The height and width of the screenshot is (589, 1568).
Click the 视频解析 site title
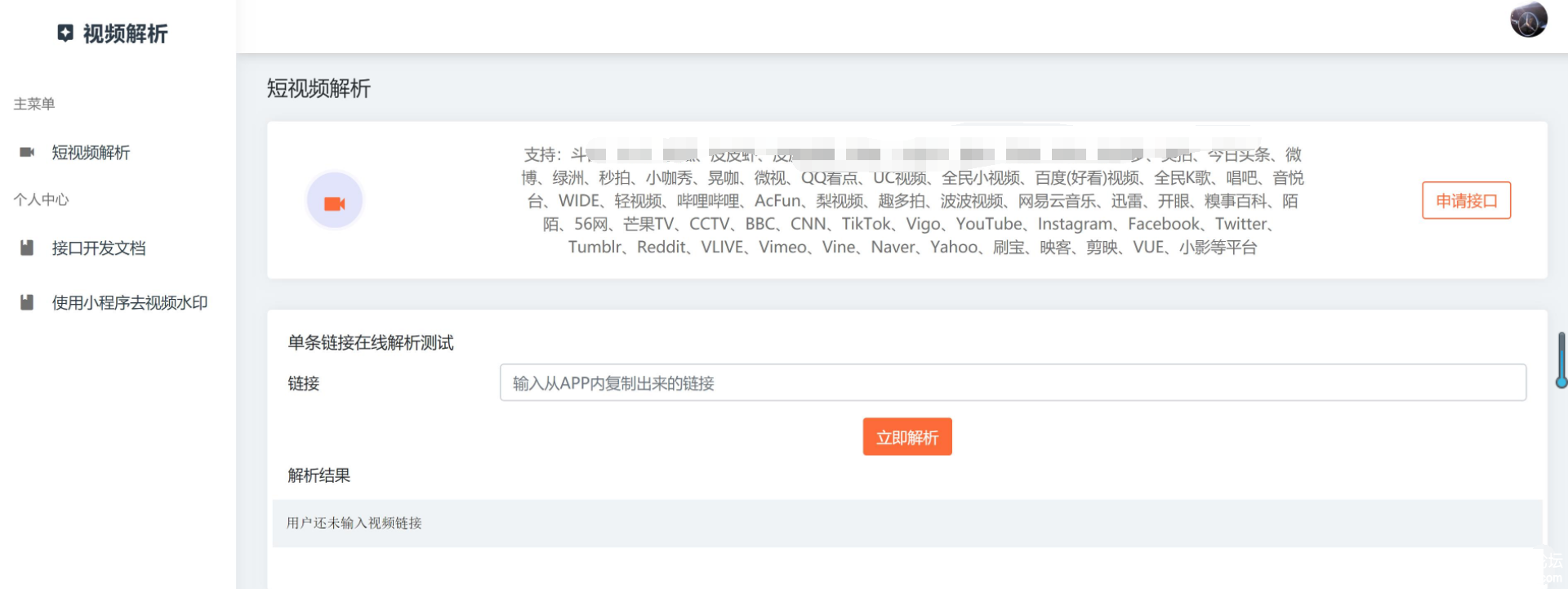coord(125,33)
